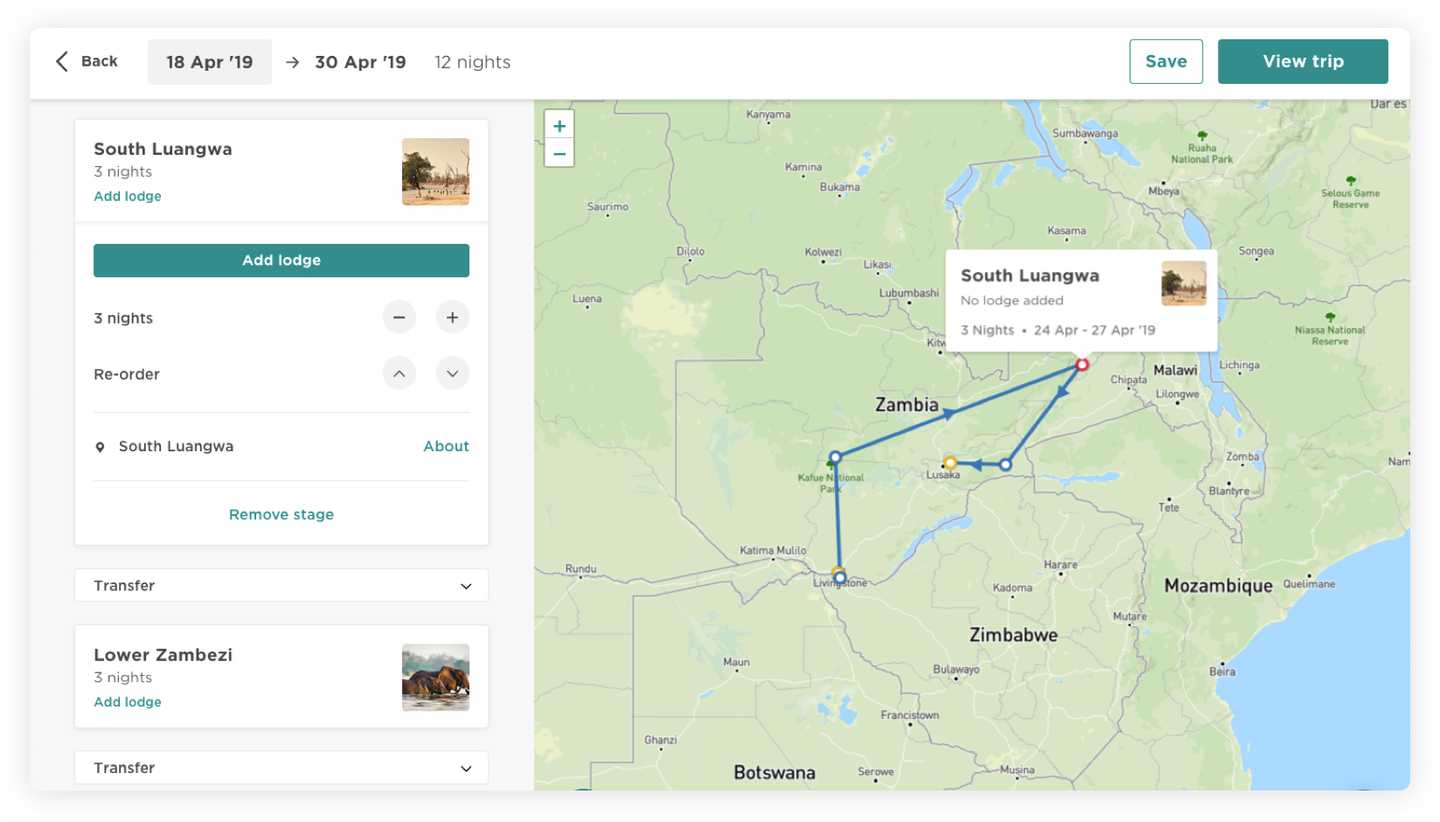Viewport: 1440px width, 822px height.
Task: Move South Luangwa stage down in order
Action: click(x=452, y=373)
